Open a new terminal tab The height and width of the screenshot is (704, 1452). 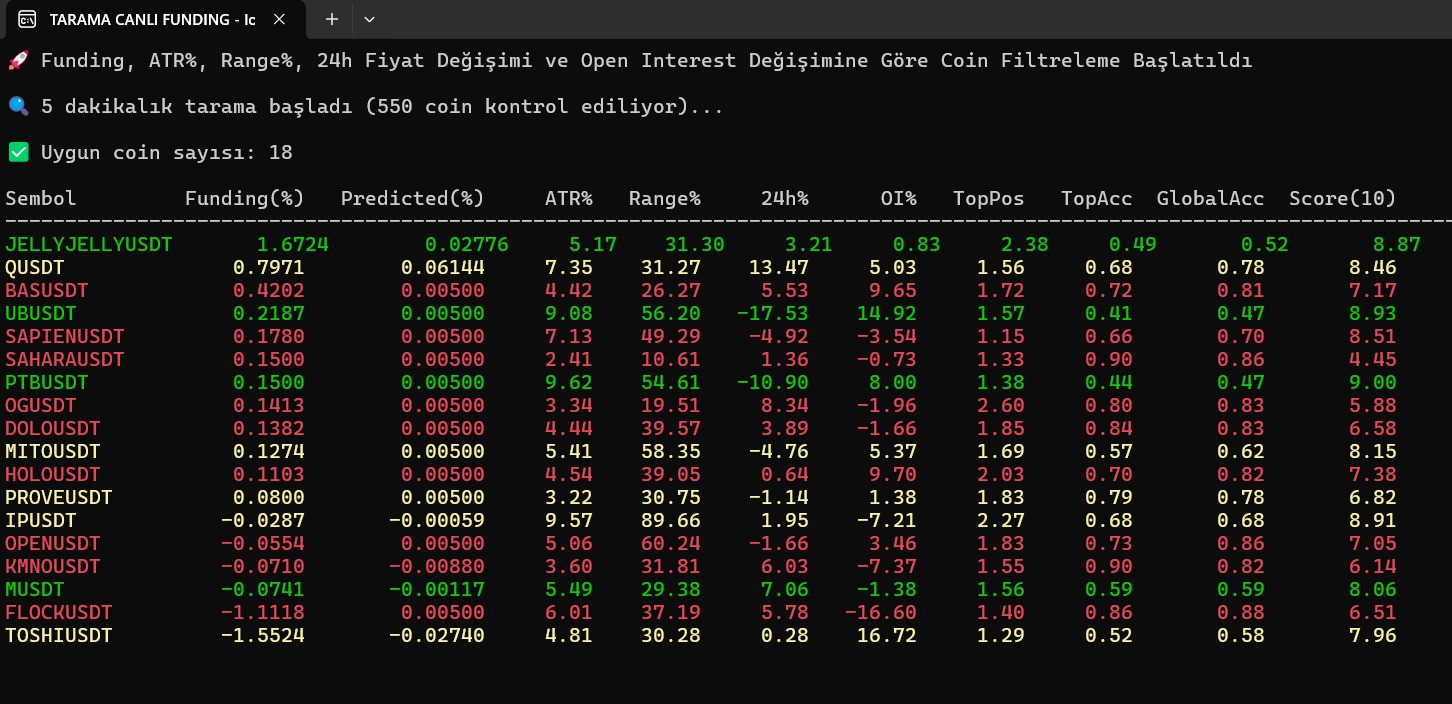[x=332, y=19]
